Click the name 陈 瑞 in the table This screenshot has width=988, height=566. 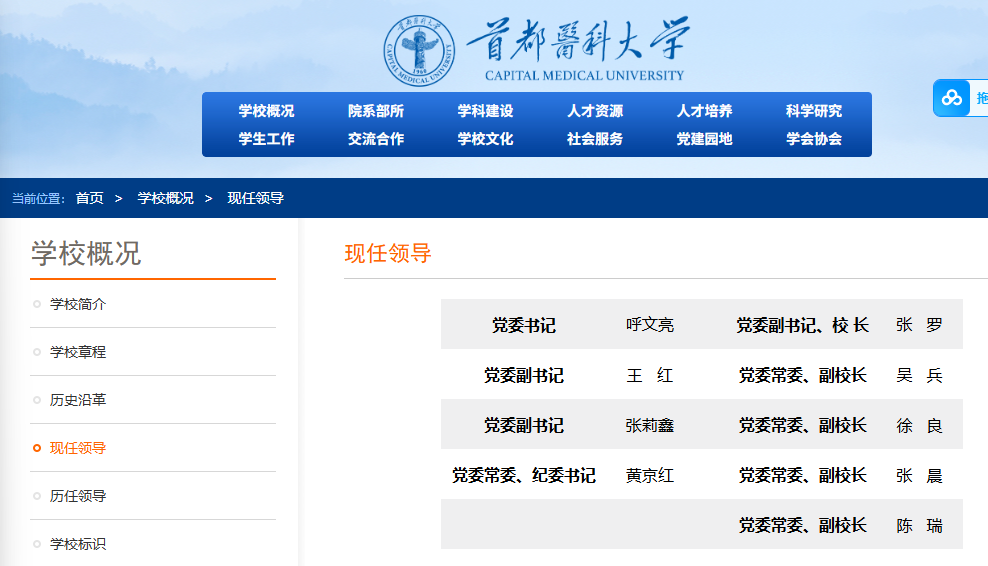tap(919, 525)
